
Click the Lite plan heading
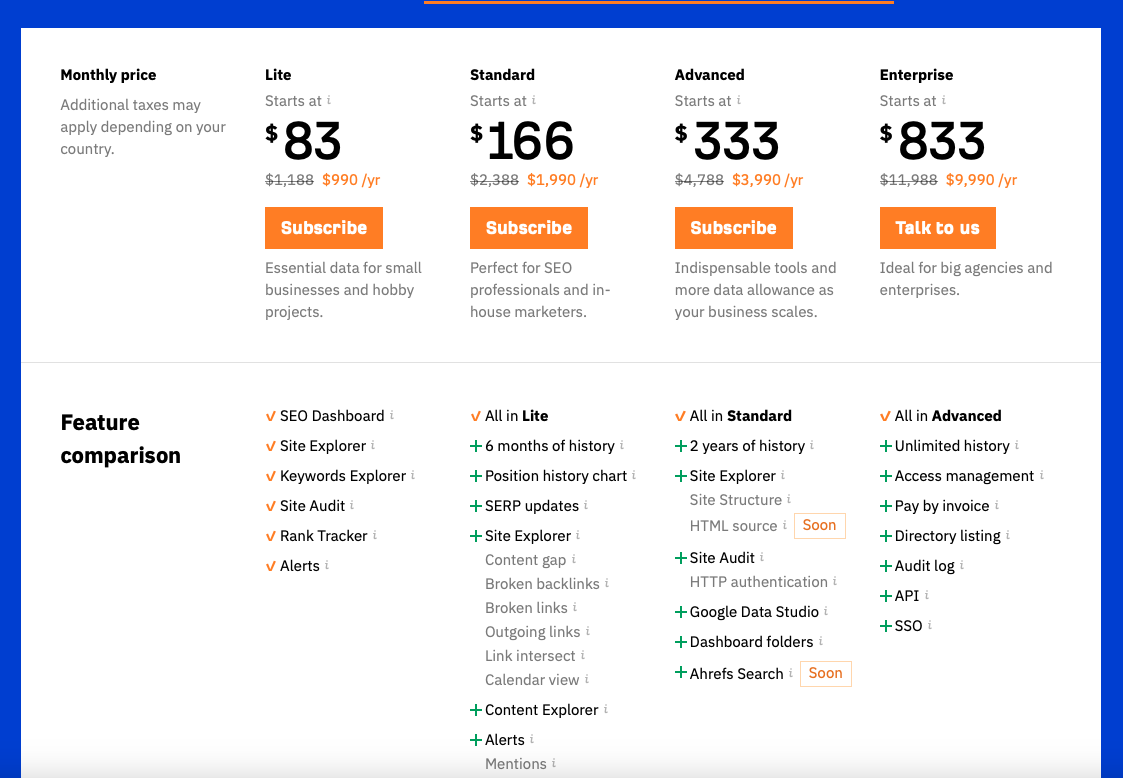278,75
